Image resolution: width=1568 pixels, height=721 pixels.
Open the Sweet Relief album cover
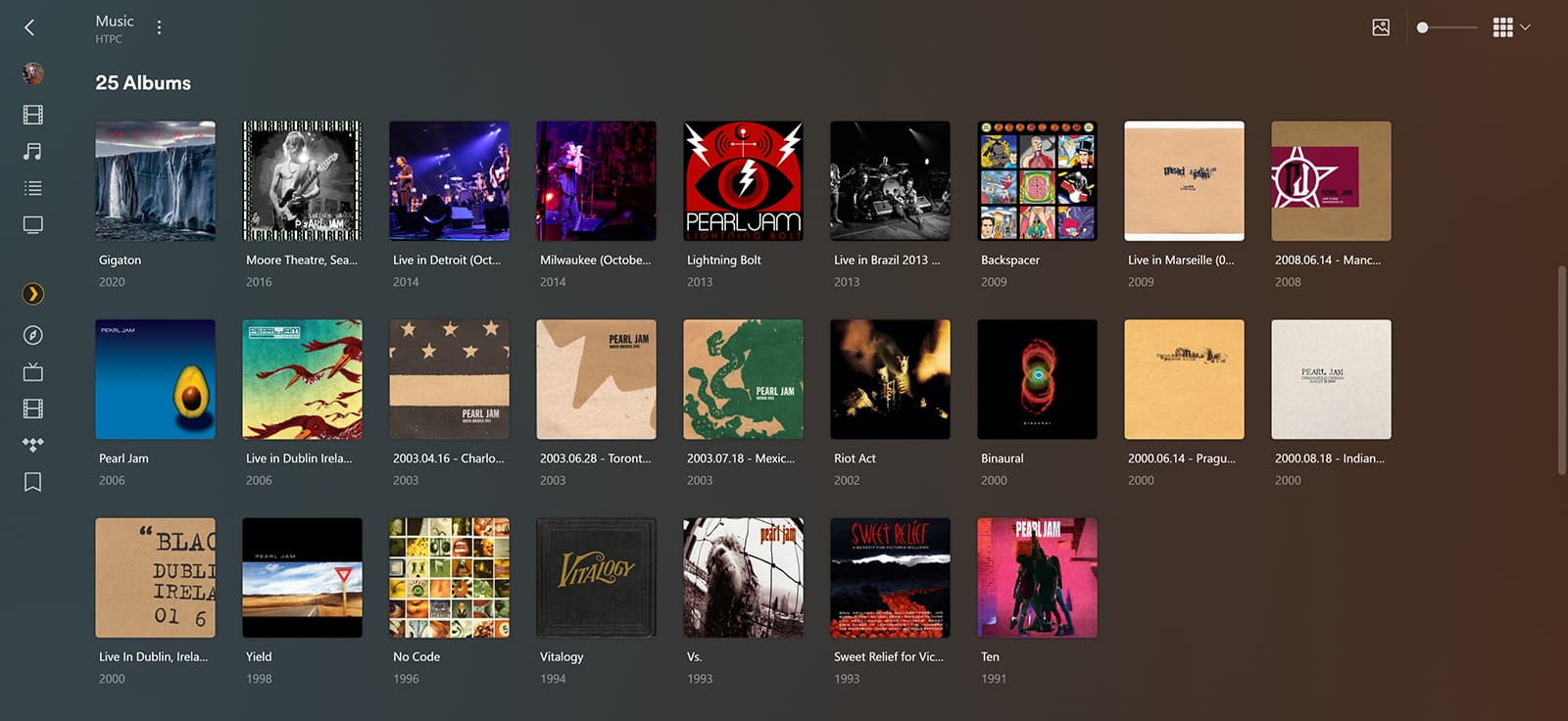click(x=890, y=578)
